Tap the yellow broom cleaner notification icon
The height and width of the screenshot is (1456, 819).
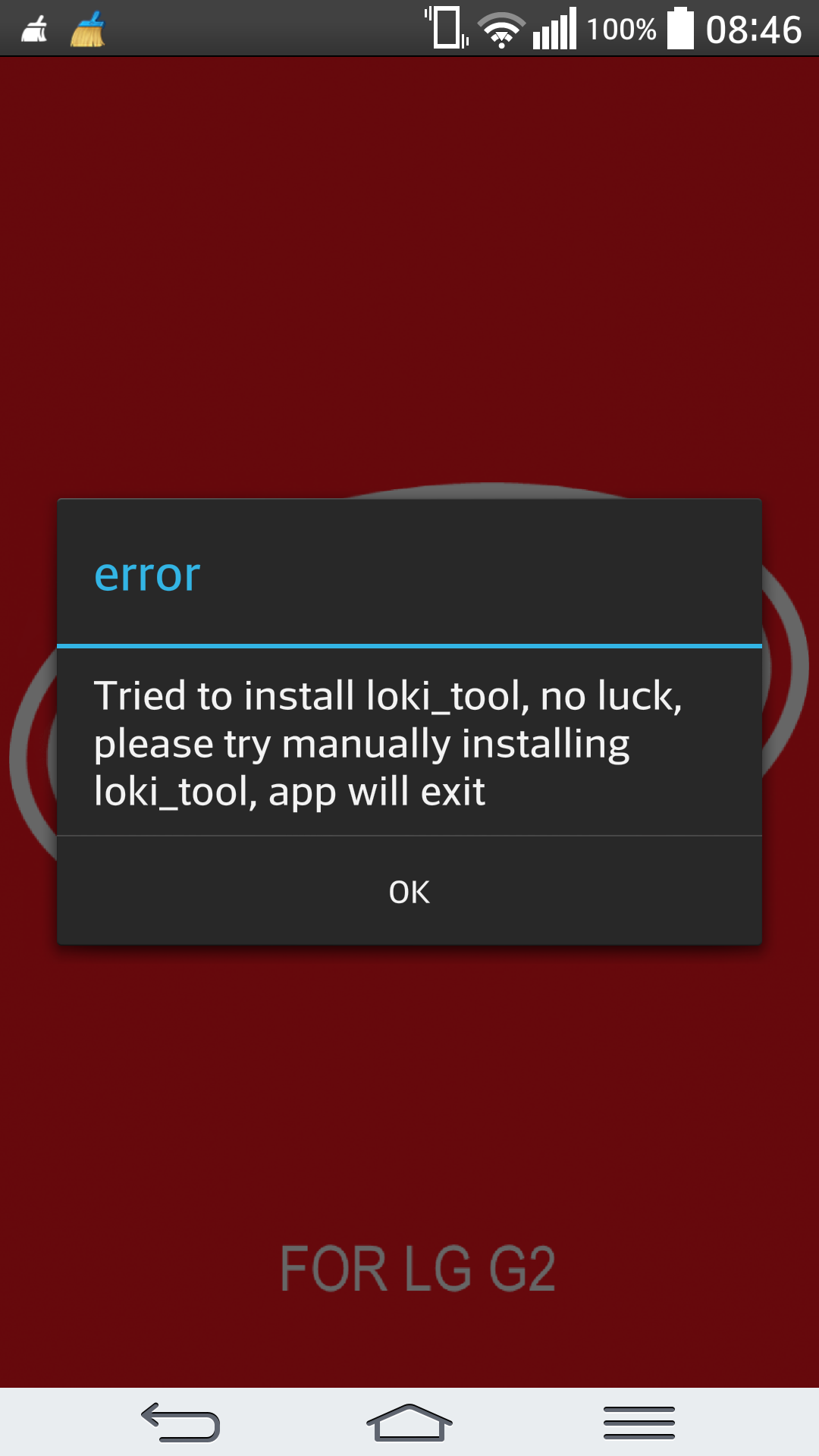[88, 30]
